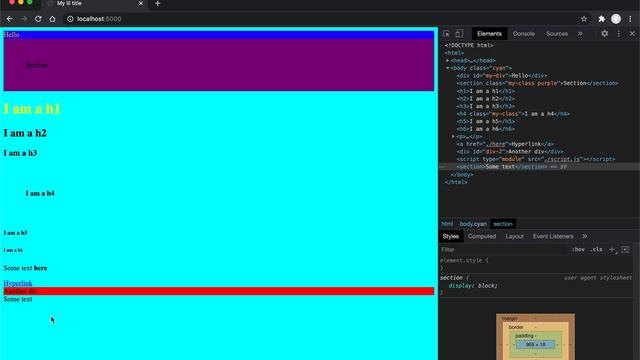Screen dimensions: 640x360
Task: Toggle the .cls element classes panel
Action: [596, 249]
